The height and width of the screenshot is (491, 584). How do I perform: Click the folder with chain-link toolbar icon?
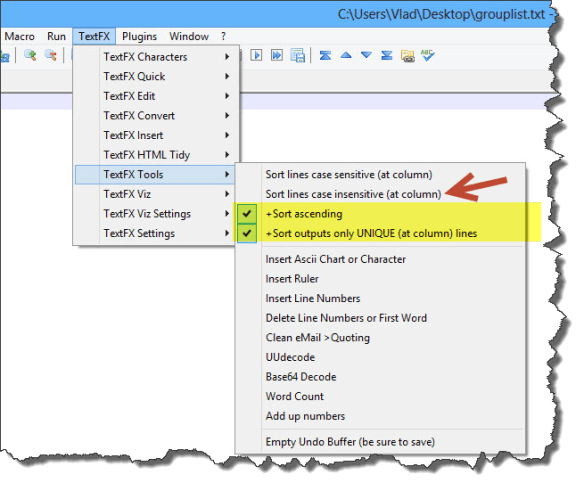point(408,56)
